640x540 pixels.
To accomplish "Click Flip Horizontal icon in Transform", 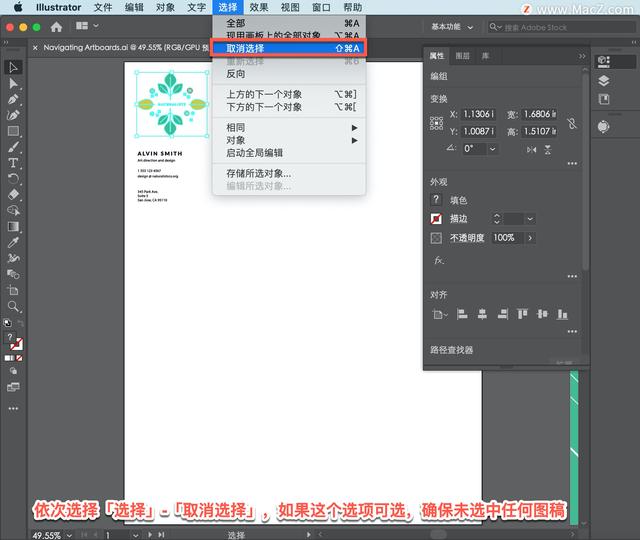I will point(531,149).
